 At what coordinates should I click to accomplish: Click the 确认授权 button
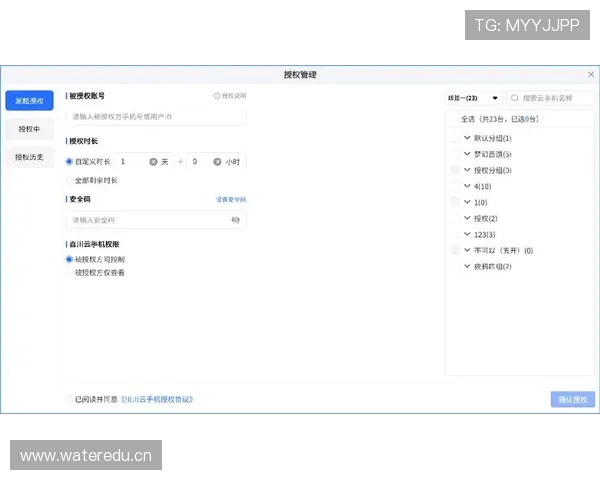573,399
